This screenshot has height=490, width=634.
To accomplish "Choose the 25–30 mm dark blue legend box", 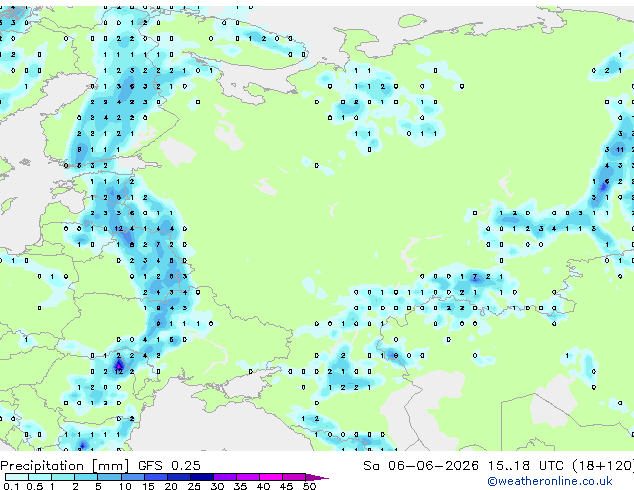I will click(201, 477).
